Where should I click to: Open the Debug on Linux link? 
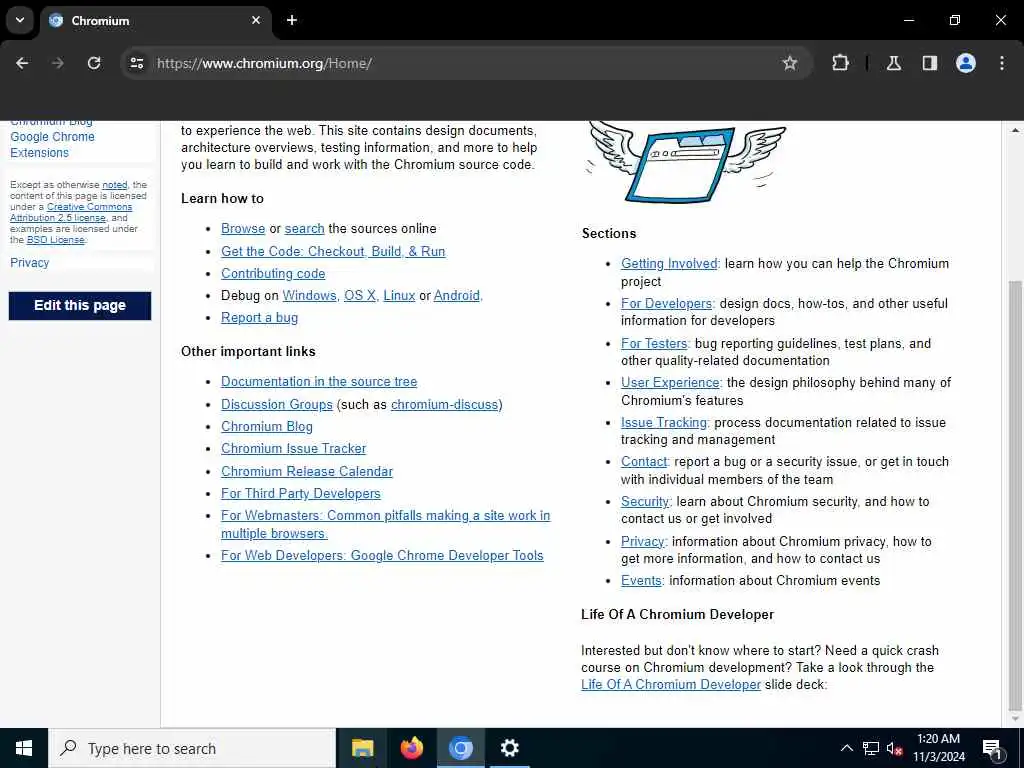pos(399,295)
